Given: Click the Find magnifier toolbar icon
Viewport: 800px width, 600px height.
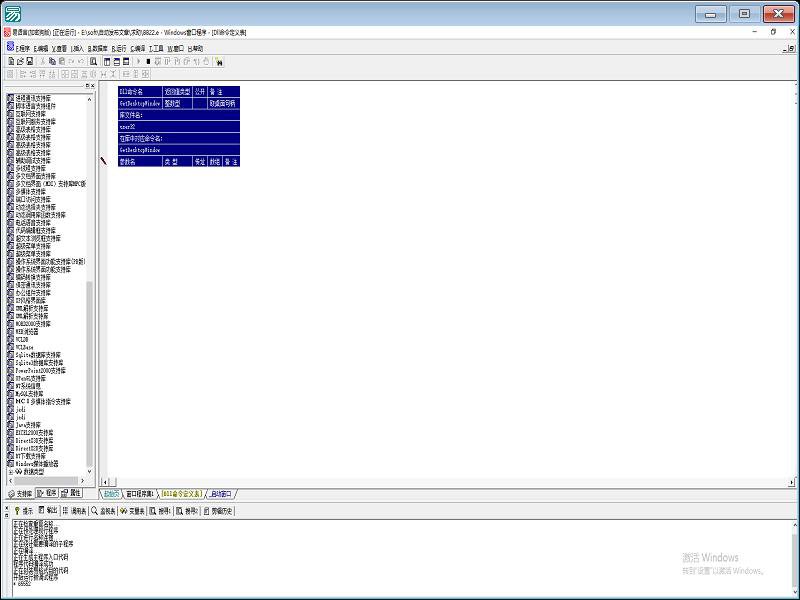Looking at the screenshot, I should click(x=93, y=61).
